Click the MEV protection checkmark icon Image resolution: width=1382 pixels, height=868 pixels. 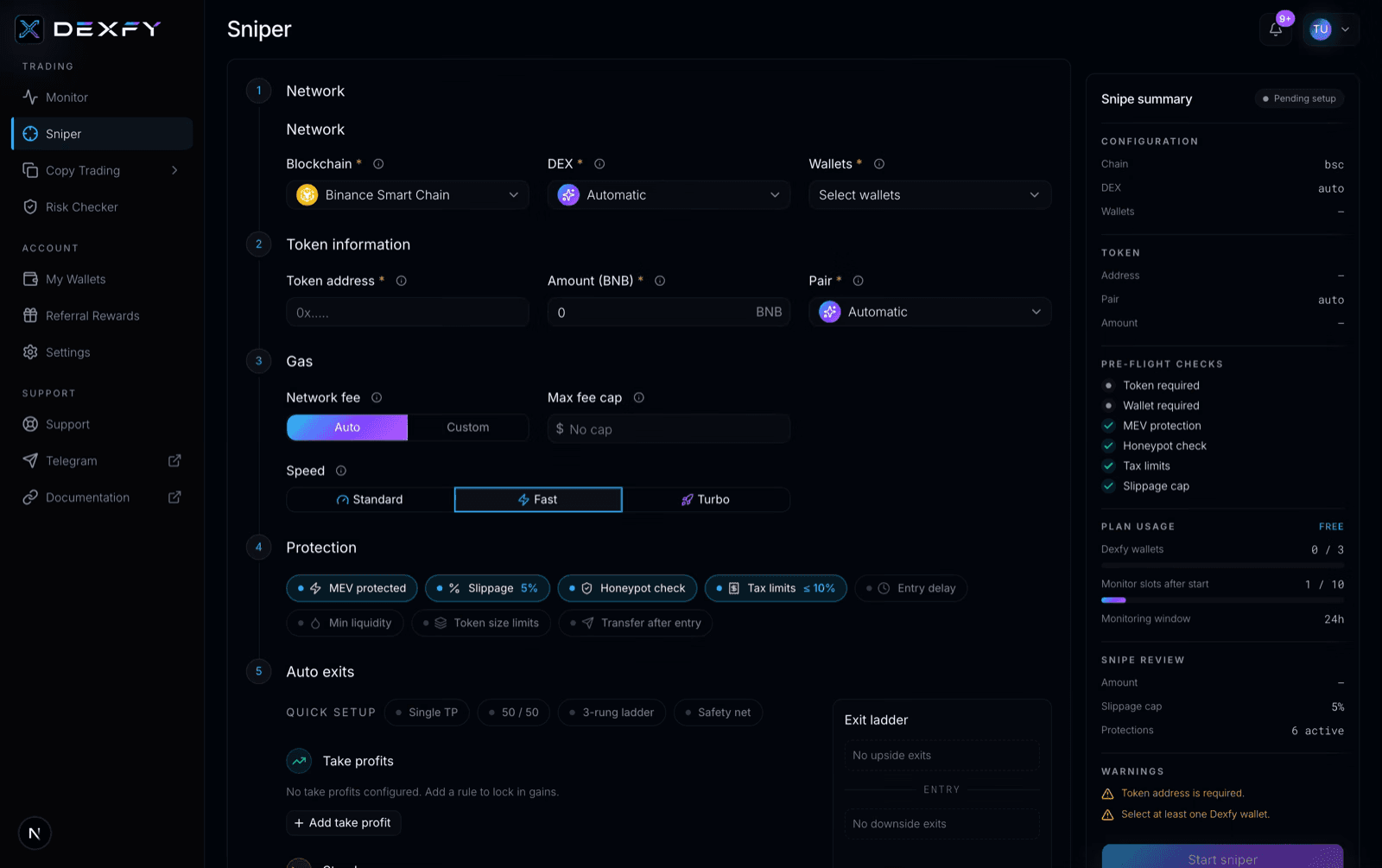point(1108,426)
